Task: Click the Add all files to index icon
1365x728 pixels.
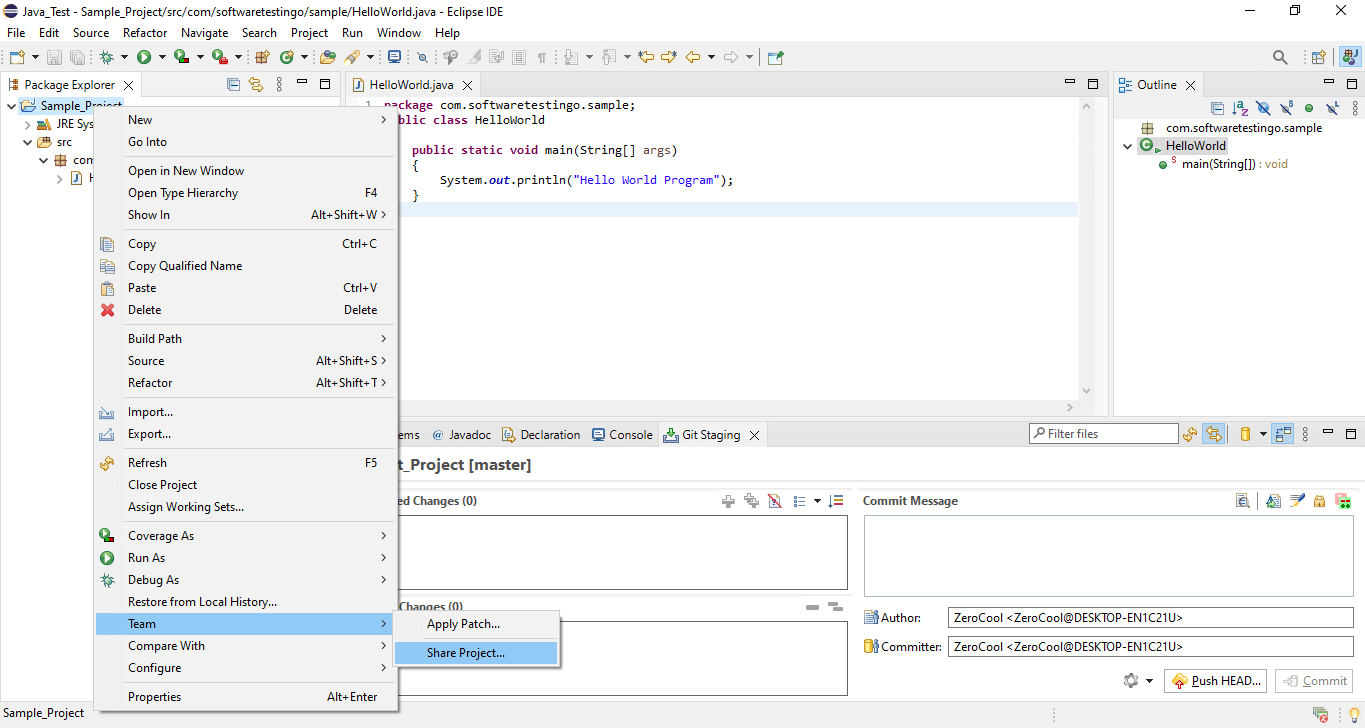Action: (751, 501)
